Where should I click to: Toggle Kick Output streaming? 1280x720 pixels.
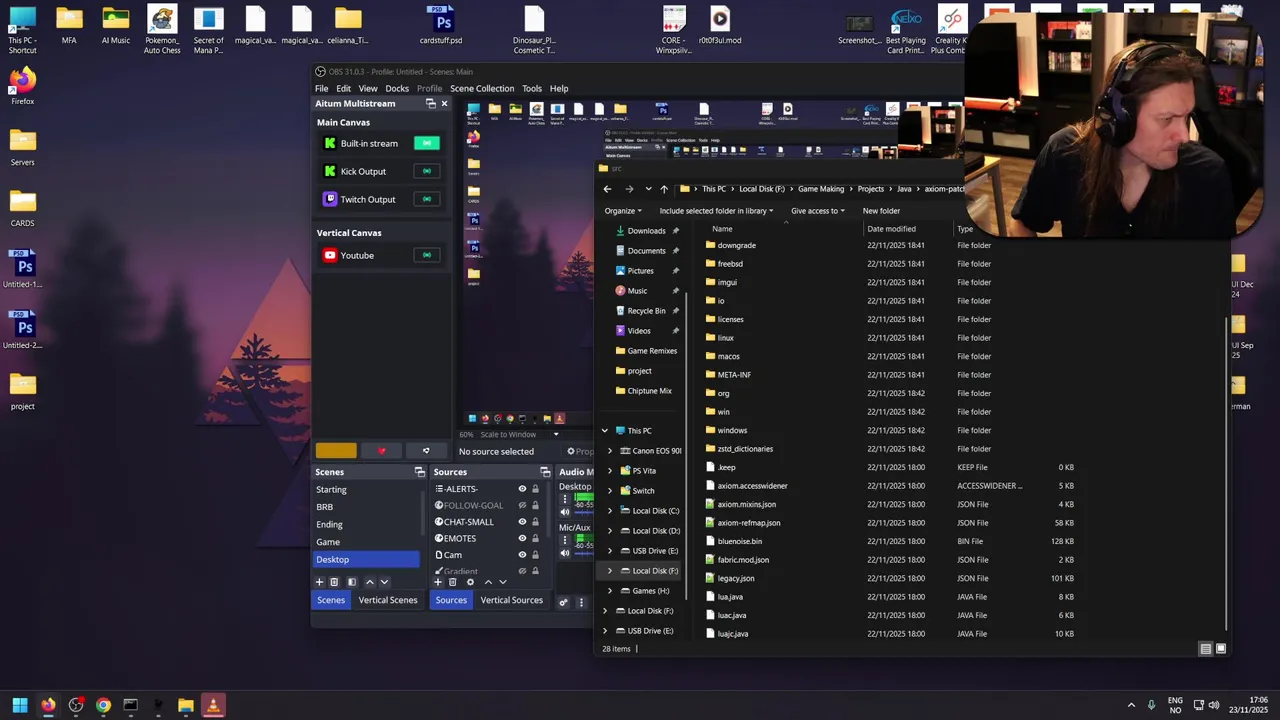click(427, 171)
